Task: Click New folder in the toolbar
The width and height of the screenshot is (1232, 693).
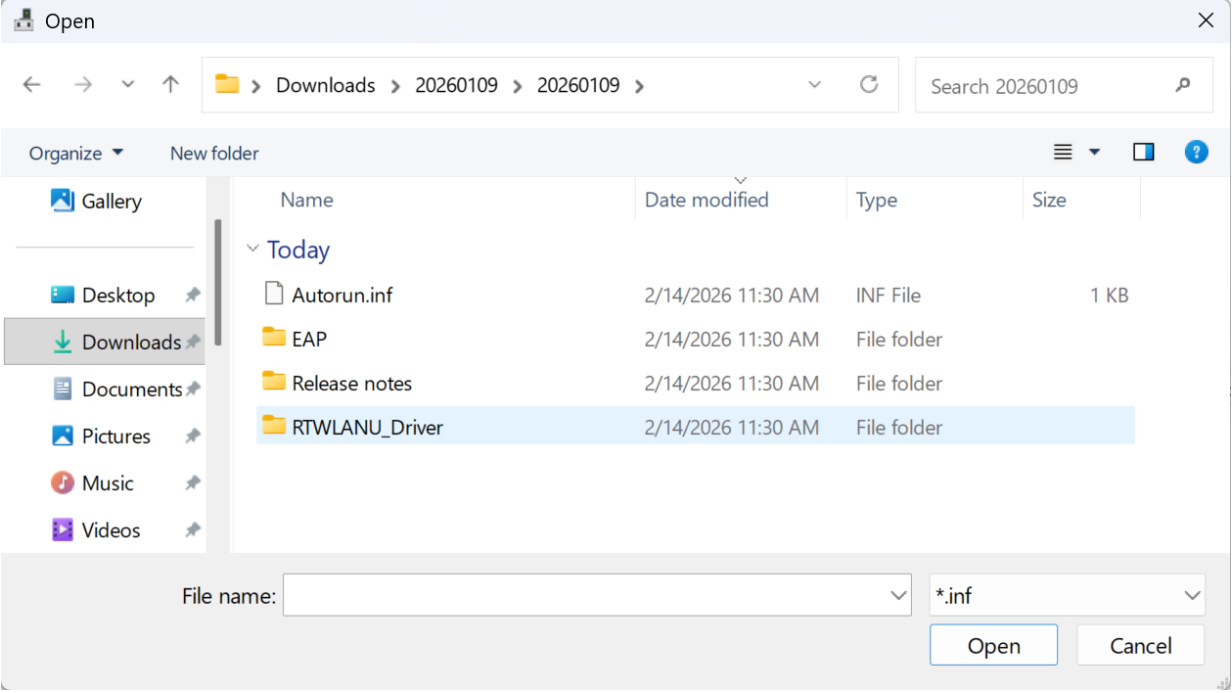Action: coord(214,153)
